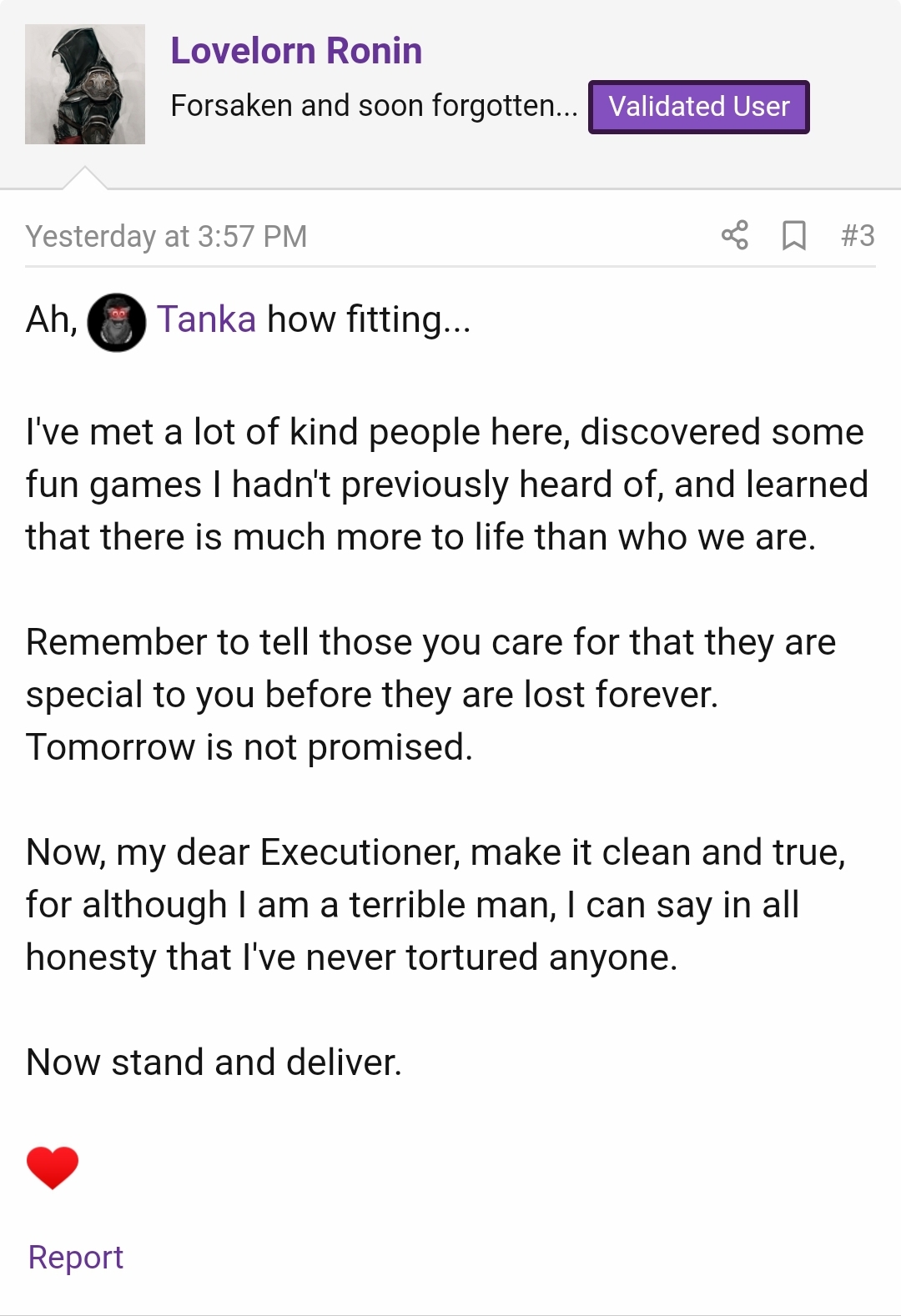Open the Tanka mention link
Viewport: 901px width, 1316px height.
tap(206, 319)
